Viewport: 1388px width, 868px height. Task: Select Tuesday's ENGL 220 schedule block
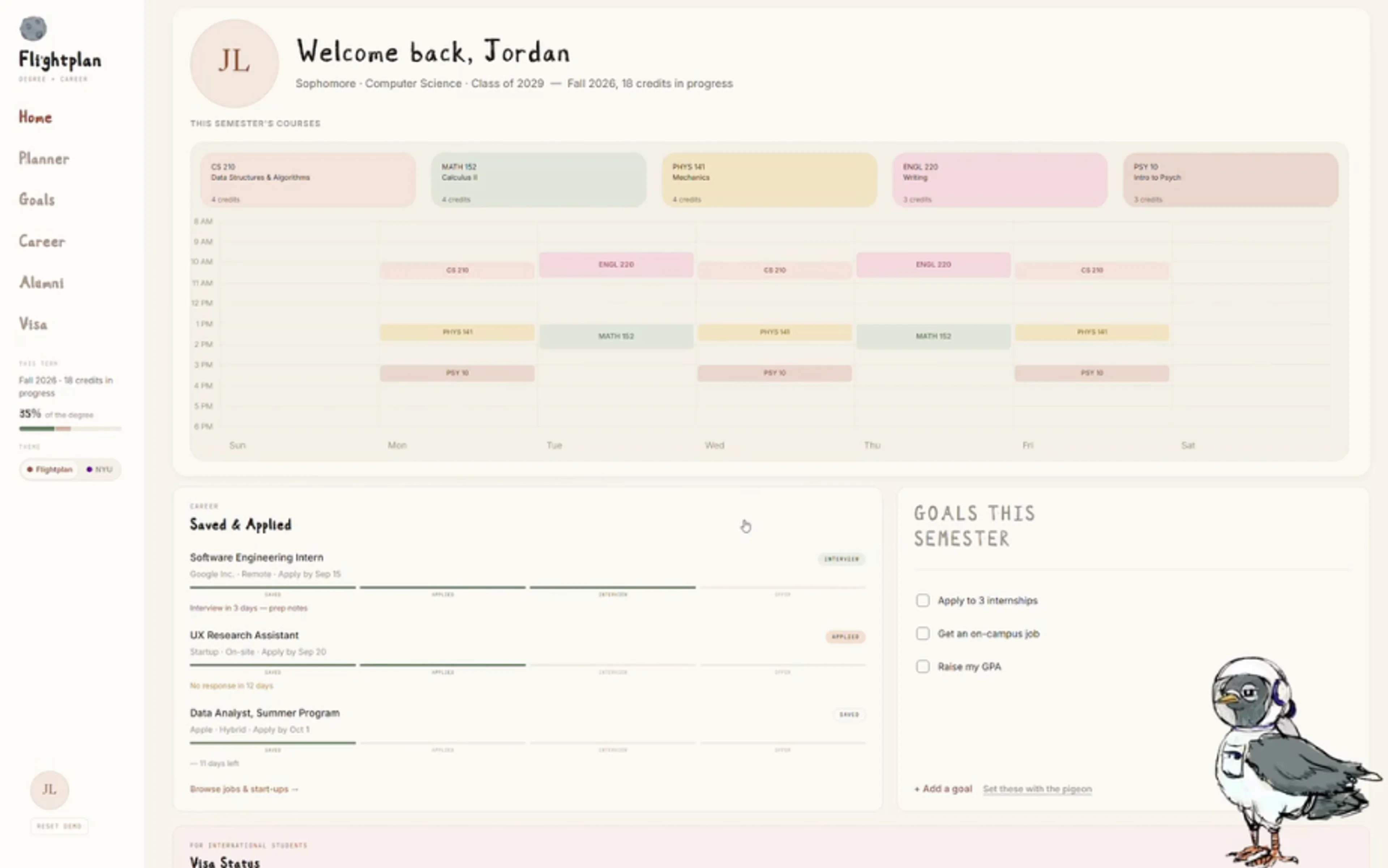pyautogui.click(x=616, y=265)
